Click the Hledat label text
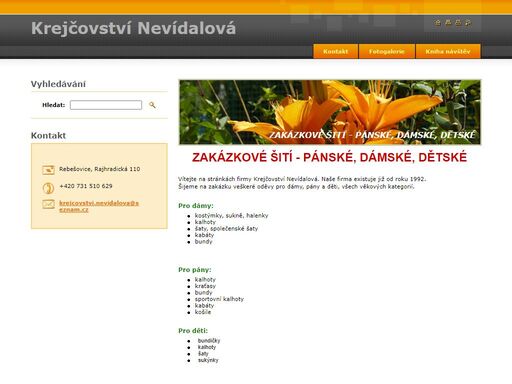Image resolution: width=512 pixels, height=384 pixels. (53, 105)
